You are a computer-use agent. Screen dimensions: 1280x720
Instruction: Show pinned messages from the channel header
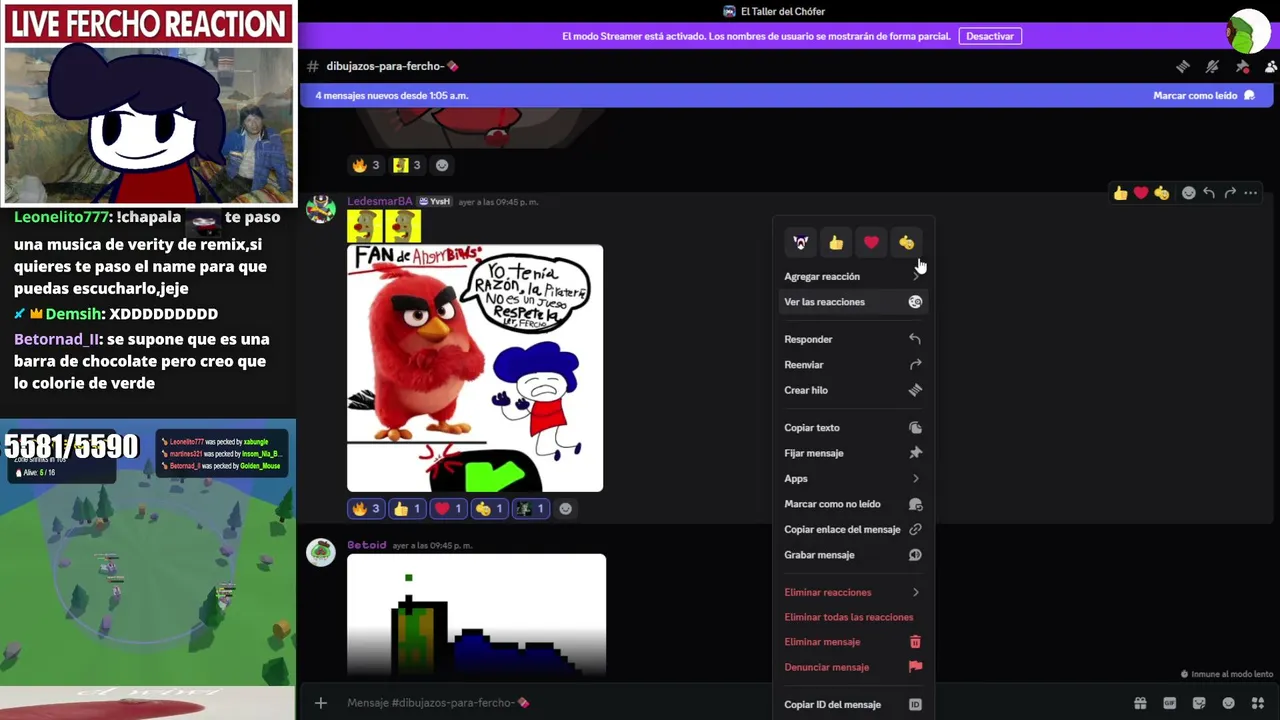(x=1242, y=66)
